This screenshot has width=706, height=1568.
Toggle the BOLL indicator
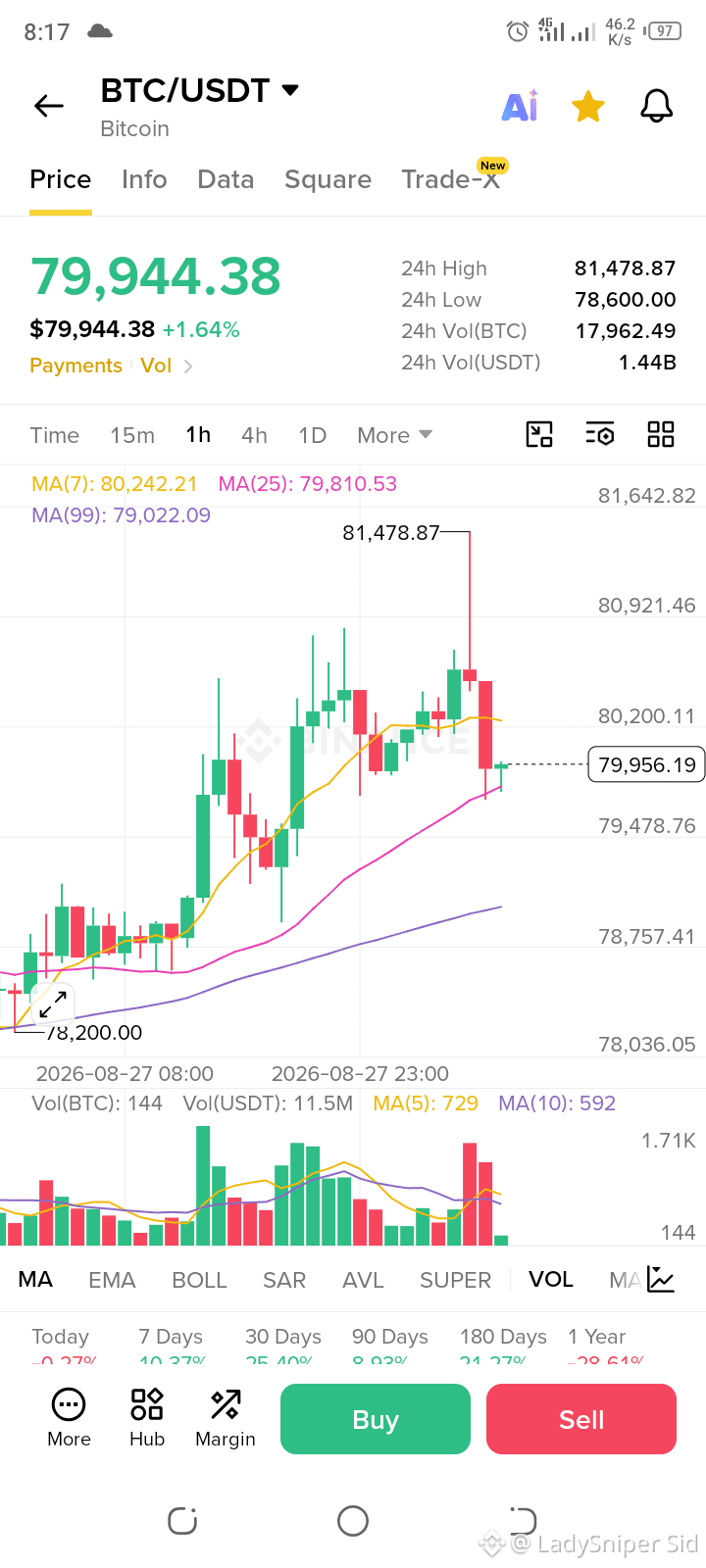coord(199,1280)
